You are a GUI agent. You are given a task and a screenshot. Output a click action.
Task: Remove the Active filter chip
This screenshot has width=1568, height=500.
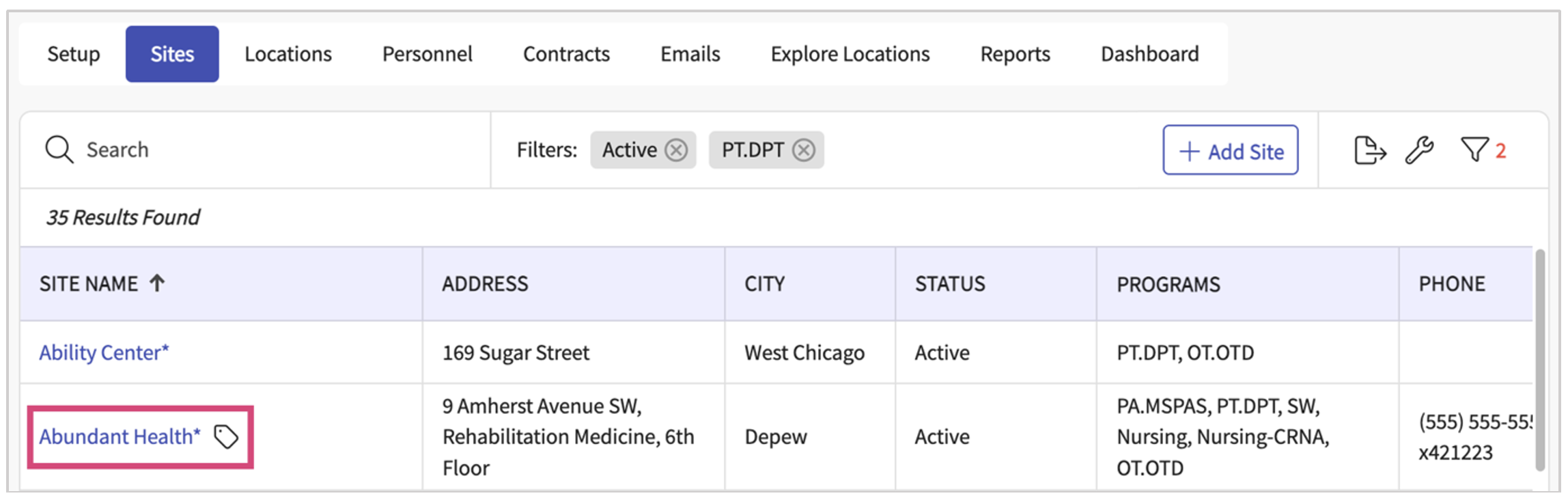(676, 150)
